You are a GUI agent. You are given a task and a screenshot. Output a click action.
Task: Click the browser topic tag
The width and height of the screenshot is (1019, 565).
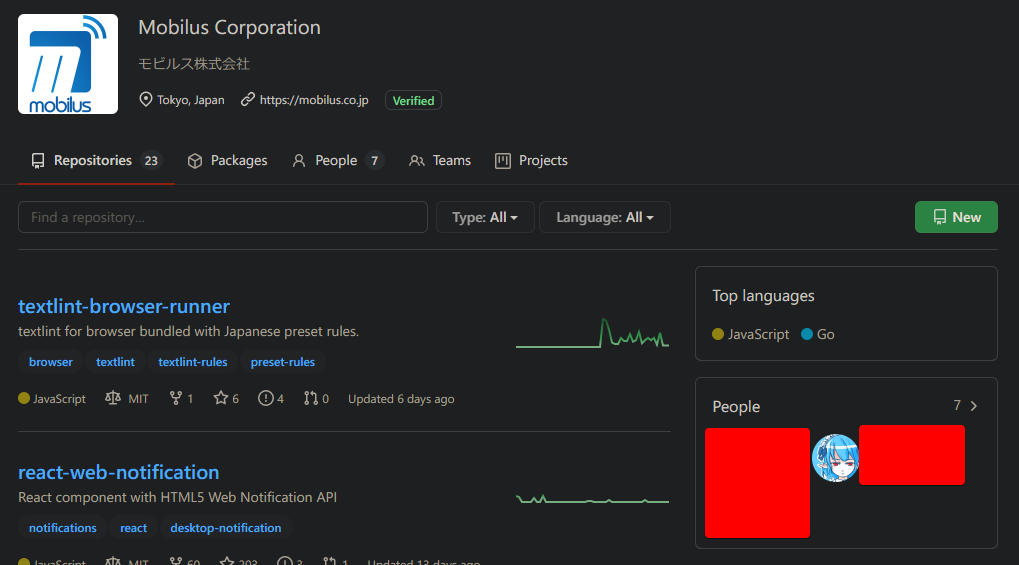51,362
